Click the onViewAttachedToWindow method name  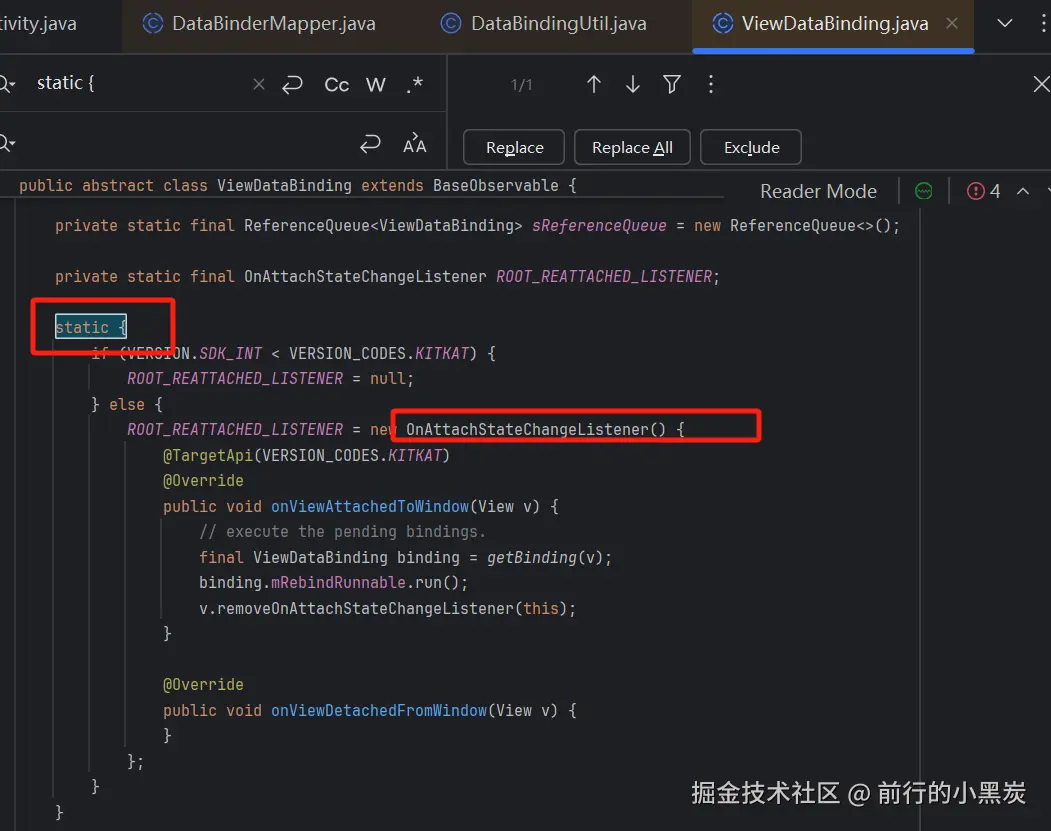click(x=369, y=507)
